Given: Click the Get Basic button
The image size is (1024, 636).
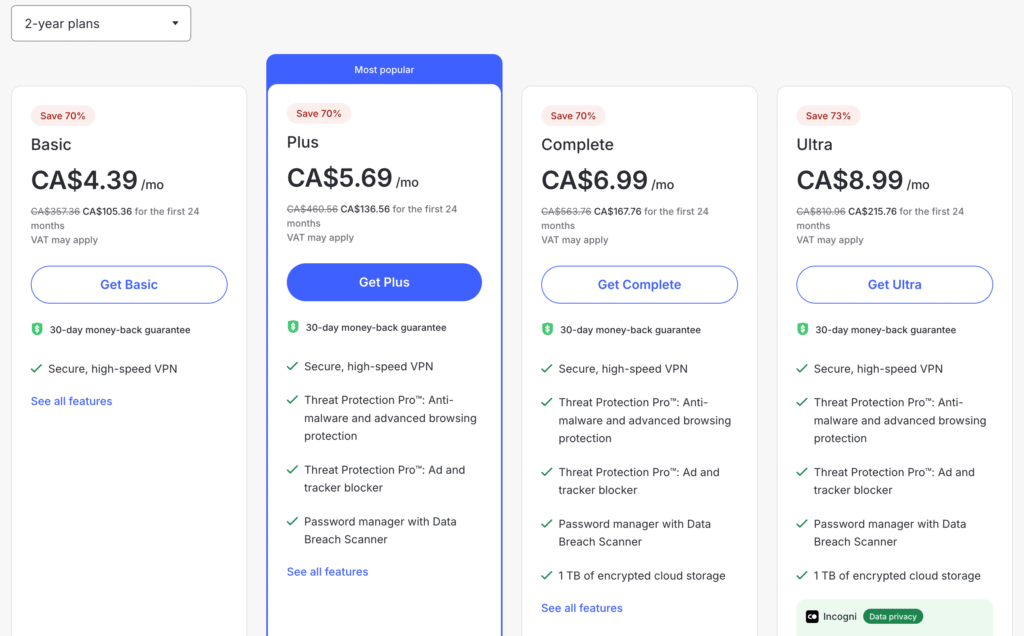Looking at the screenshot, I should tap(129, 285).
